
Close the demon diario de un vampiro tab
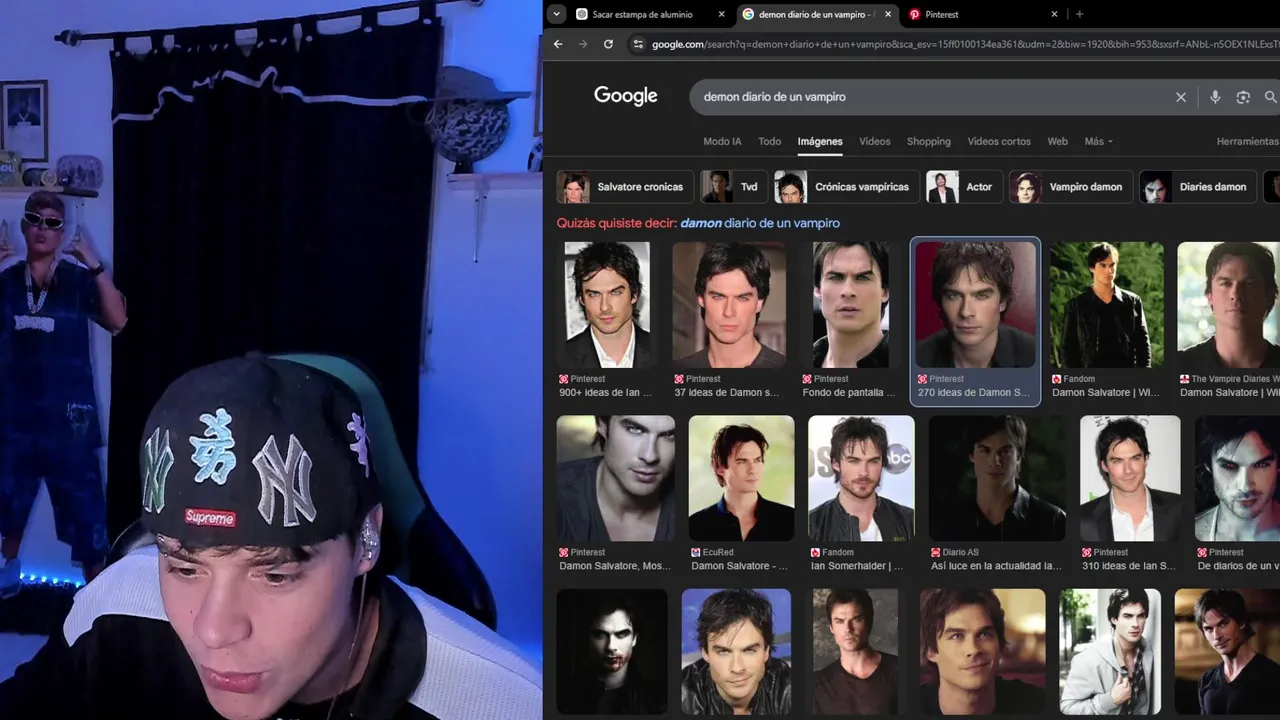pos(887,14)
